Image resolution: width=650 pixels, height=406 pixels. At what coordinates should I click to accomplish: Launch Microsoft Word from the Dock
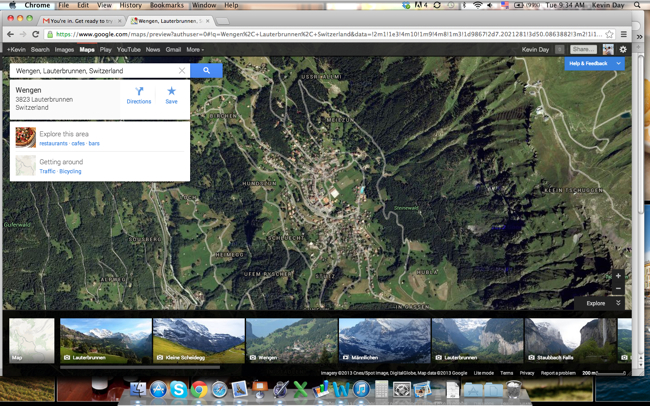(x=341, y=390)
